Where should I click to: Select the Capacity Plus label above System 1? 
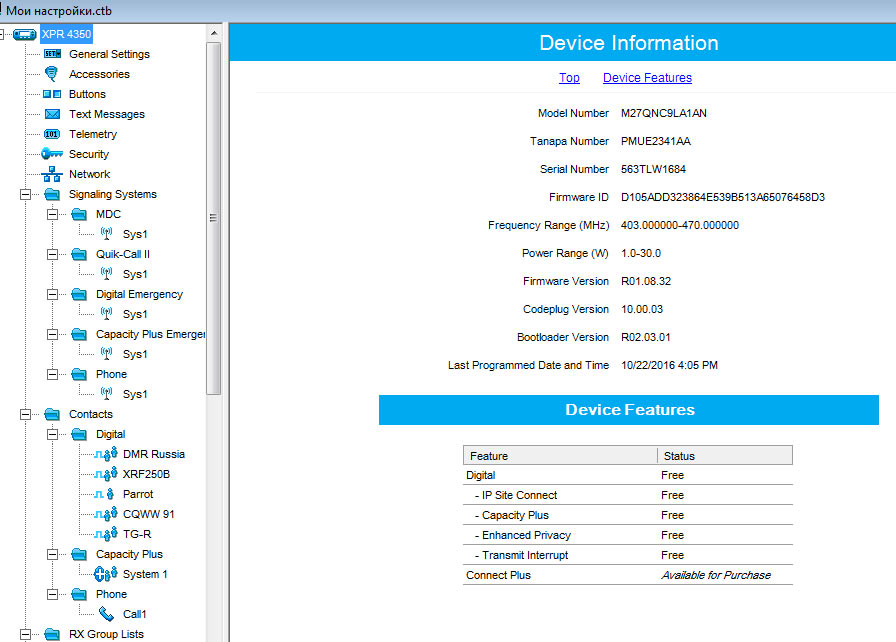pos(129,554)
